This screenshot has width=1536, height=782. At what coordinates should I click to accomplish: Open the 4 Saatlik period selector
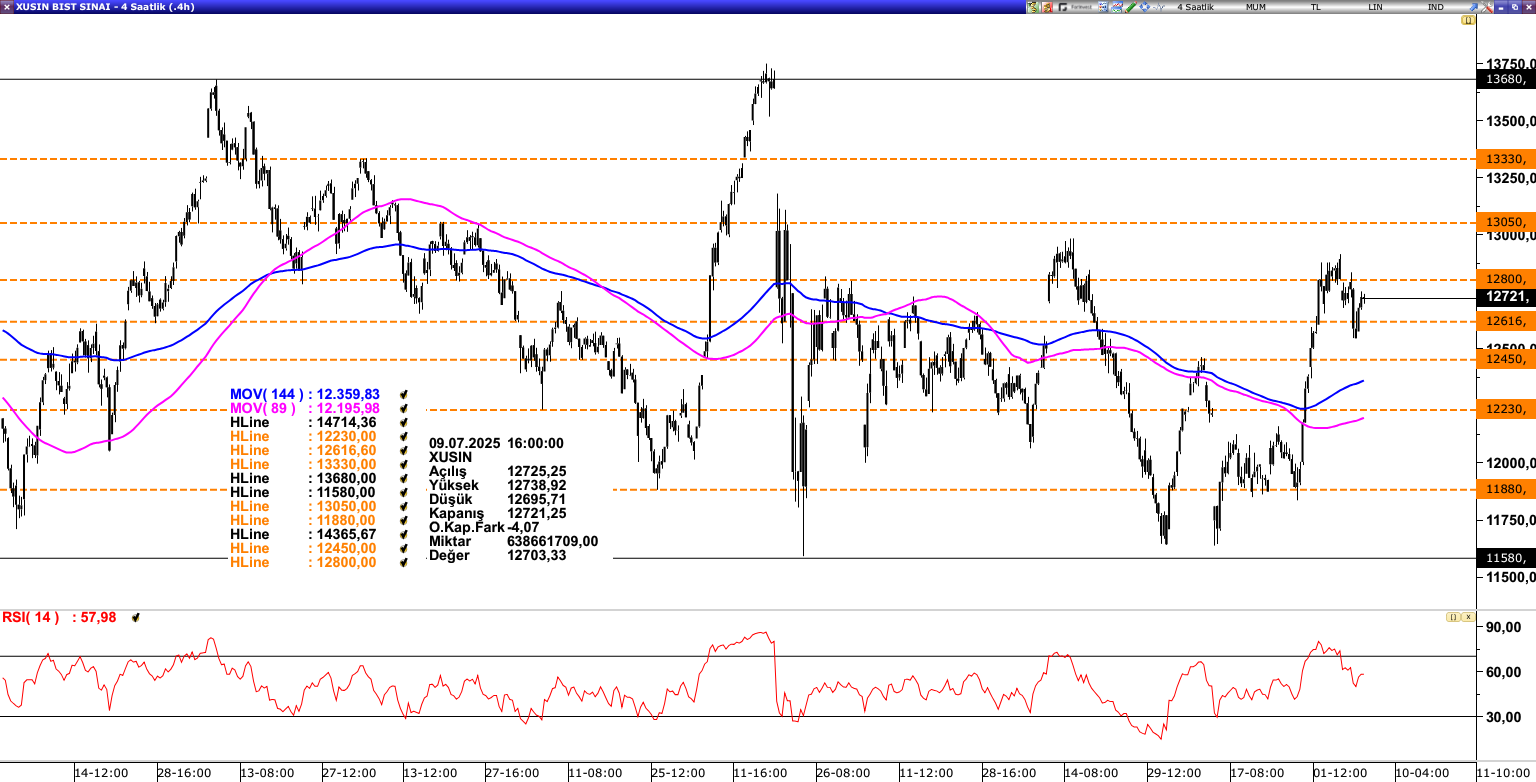click(1196, 7)
